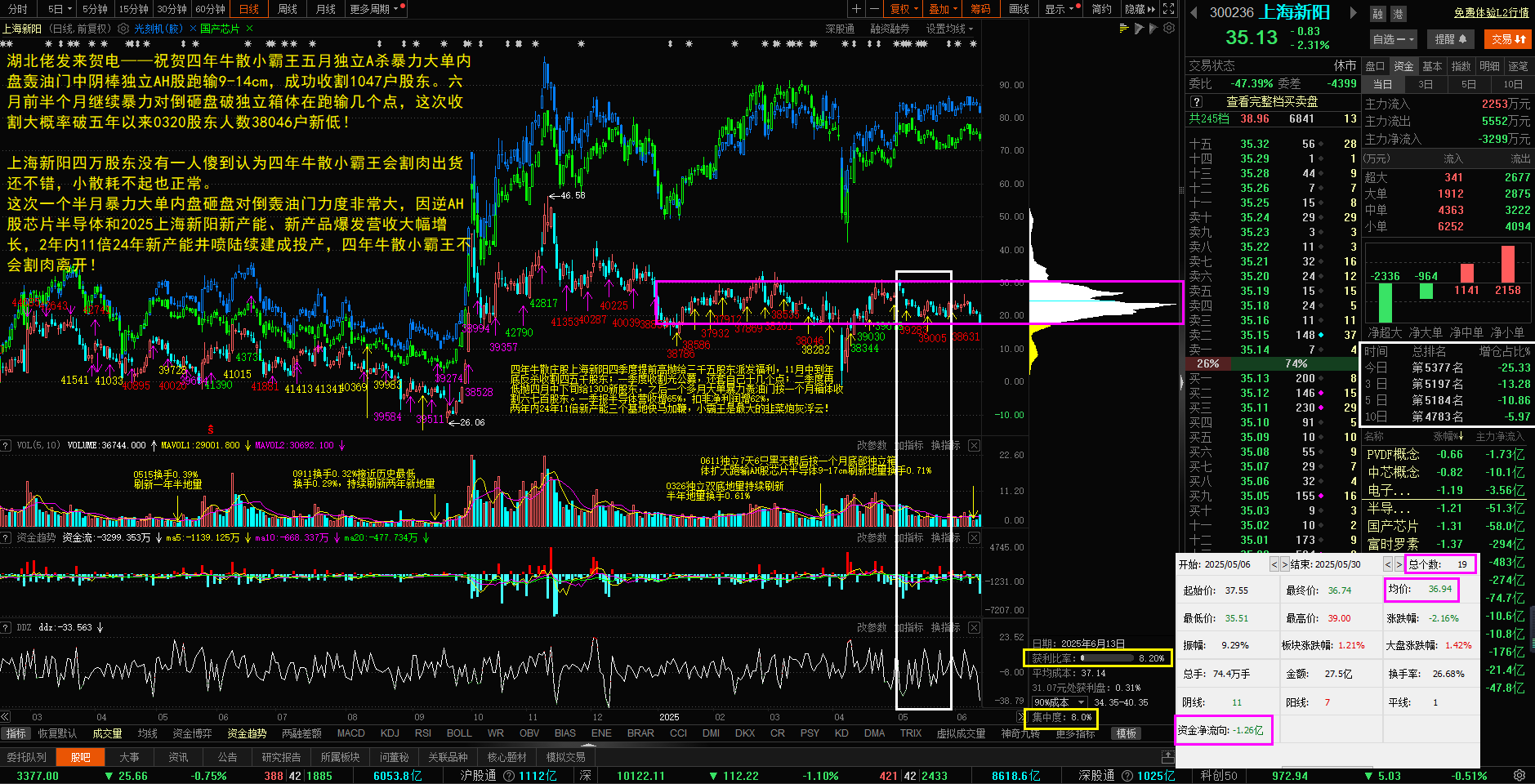This screenshot has width=1535, height=784.
Task: Switch to 周线 weekly tab
Action: tap(288, 9)
